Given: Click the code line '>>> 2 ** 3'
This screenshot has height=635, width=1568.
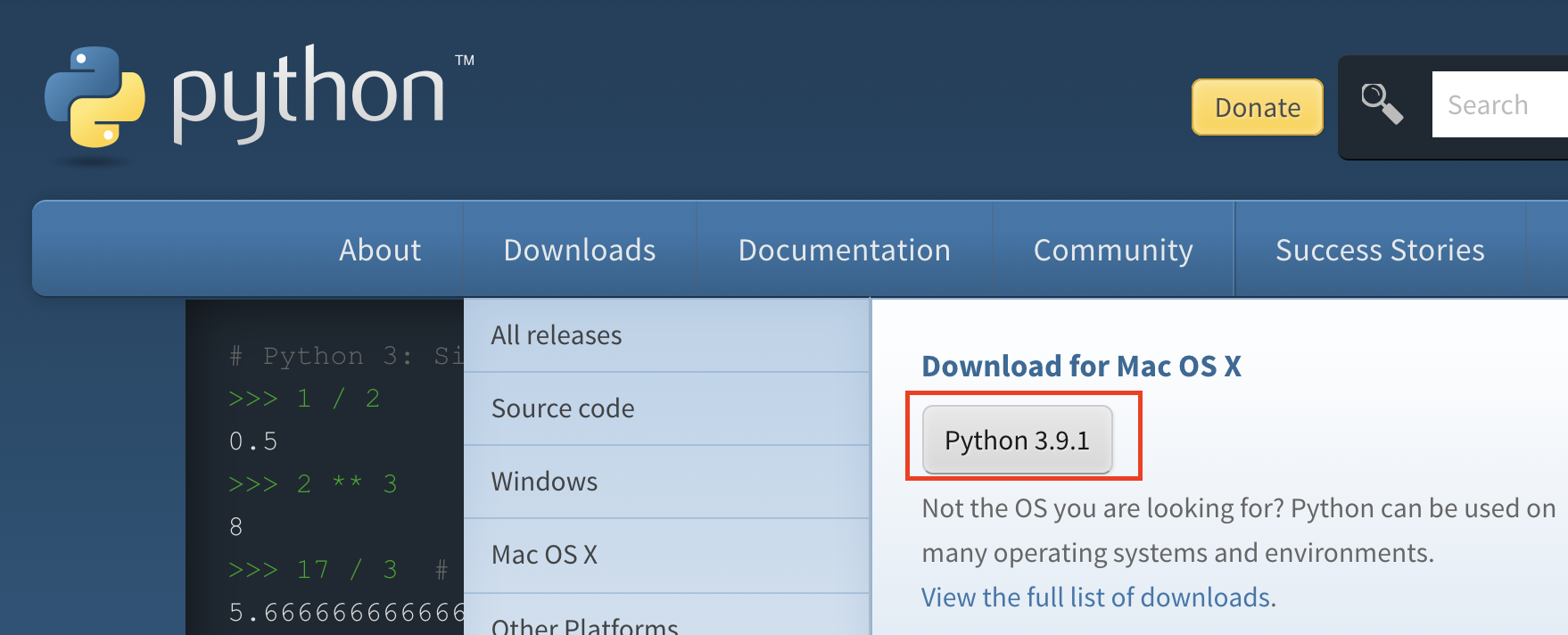Looking at the screenshot, I should 313,483.
